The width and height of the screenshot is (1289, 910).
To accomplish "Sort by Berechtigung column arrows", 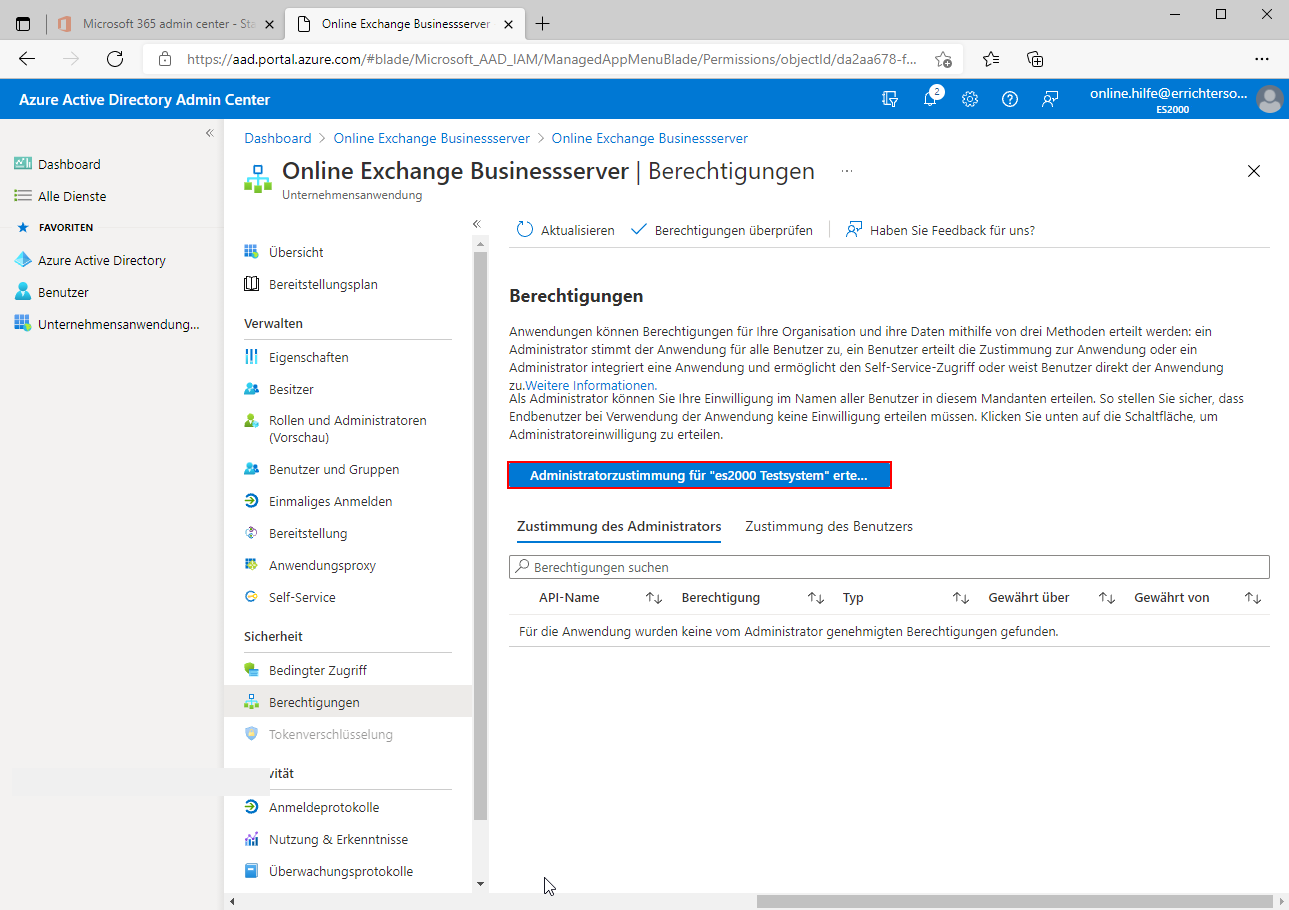I will [816, 598].
